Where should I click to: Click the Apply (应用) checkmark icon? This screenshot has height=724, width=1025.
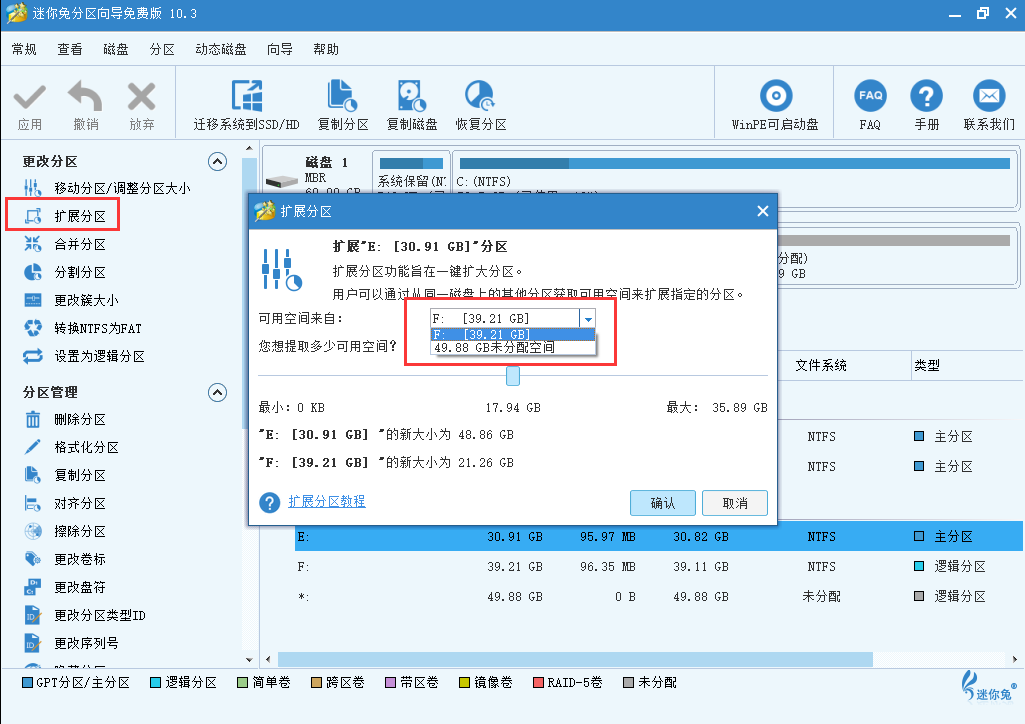pyautogui.click(x=29, y=98)
